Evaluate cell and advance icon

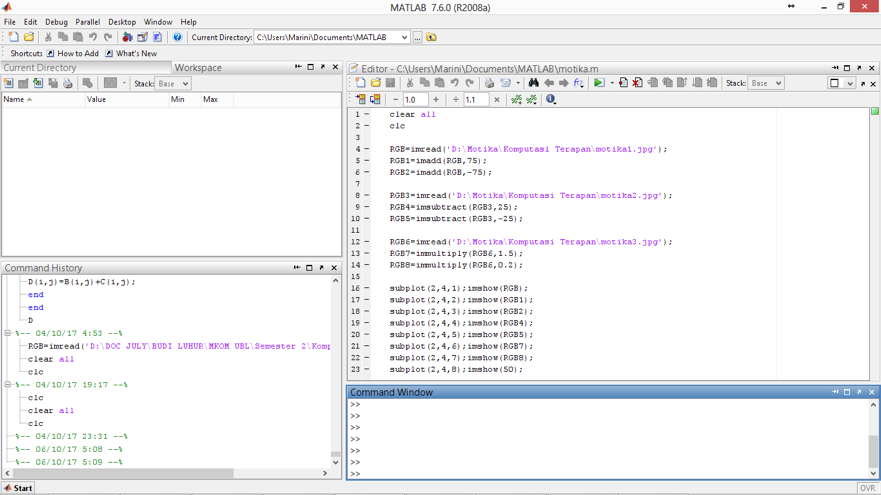pyautogui.click(x=375, y=99)
